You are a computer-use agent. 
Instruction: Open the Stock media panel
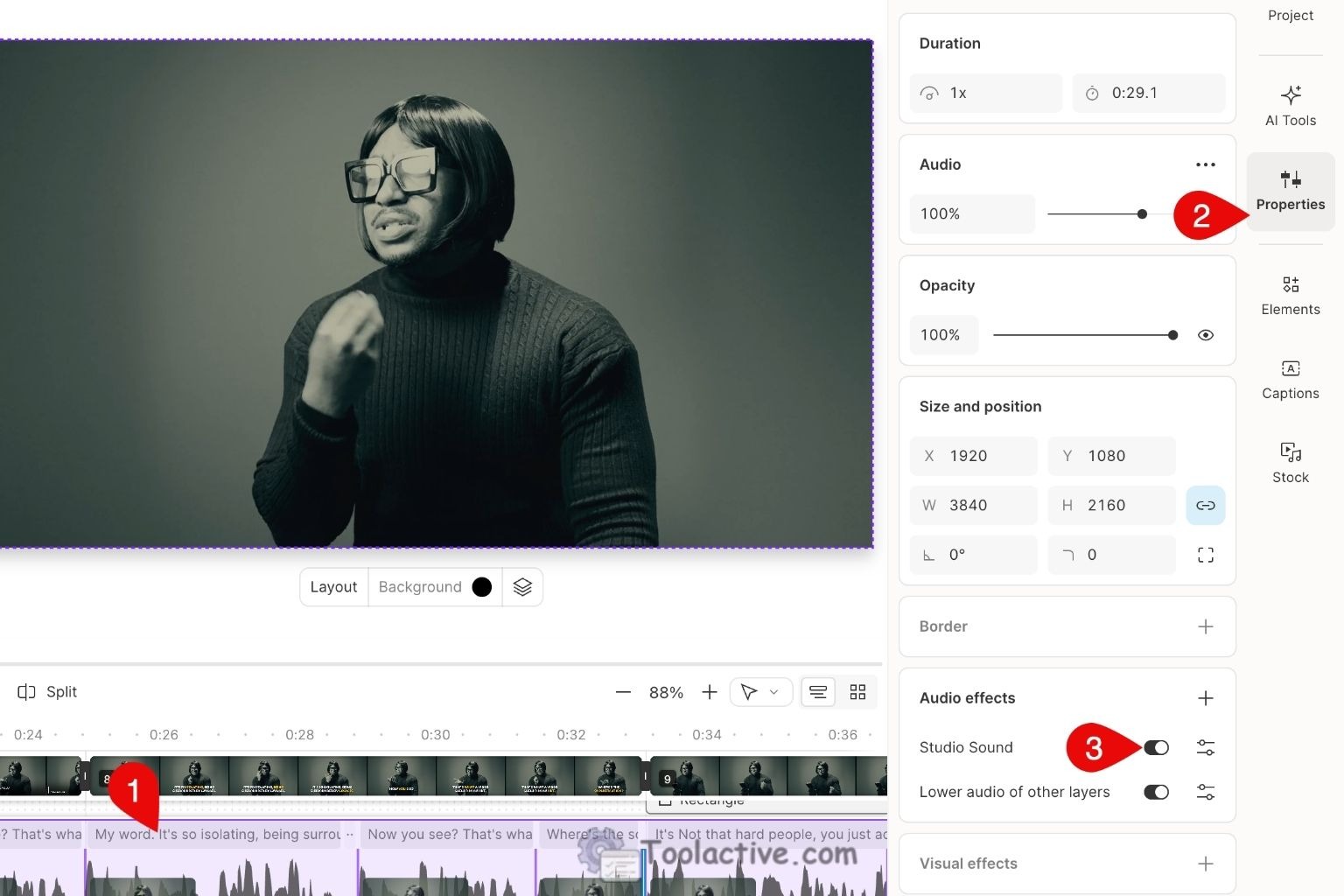(x=1290, y=462)
